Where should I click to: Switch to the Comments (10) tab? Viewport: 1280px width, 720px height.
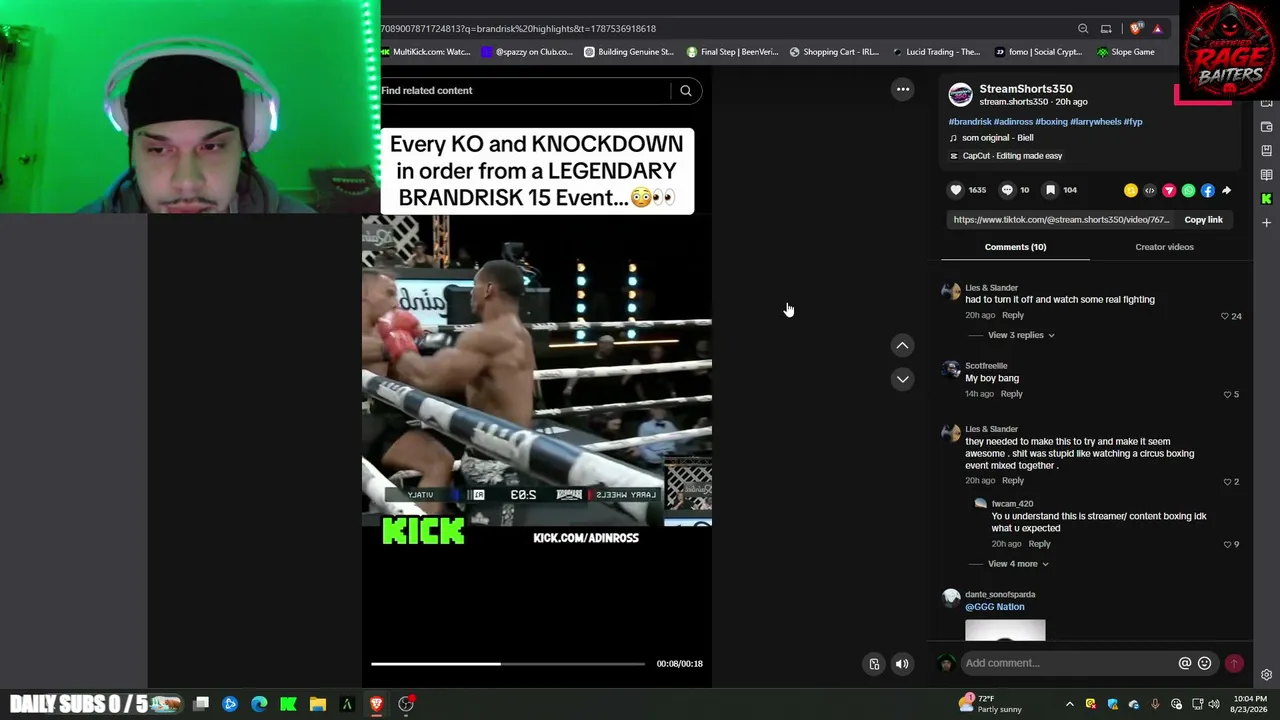(x=1015, y=247)
